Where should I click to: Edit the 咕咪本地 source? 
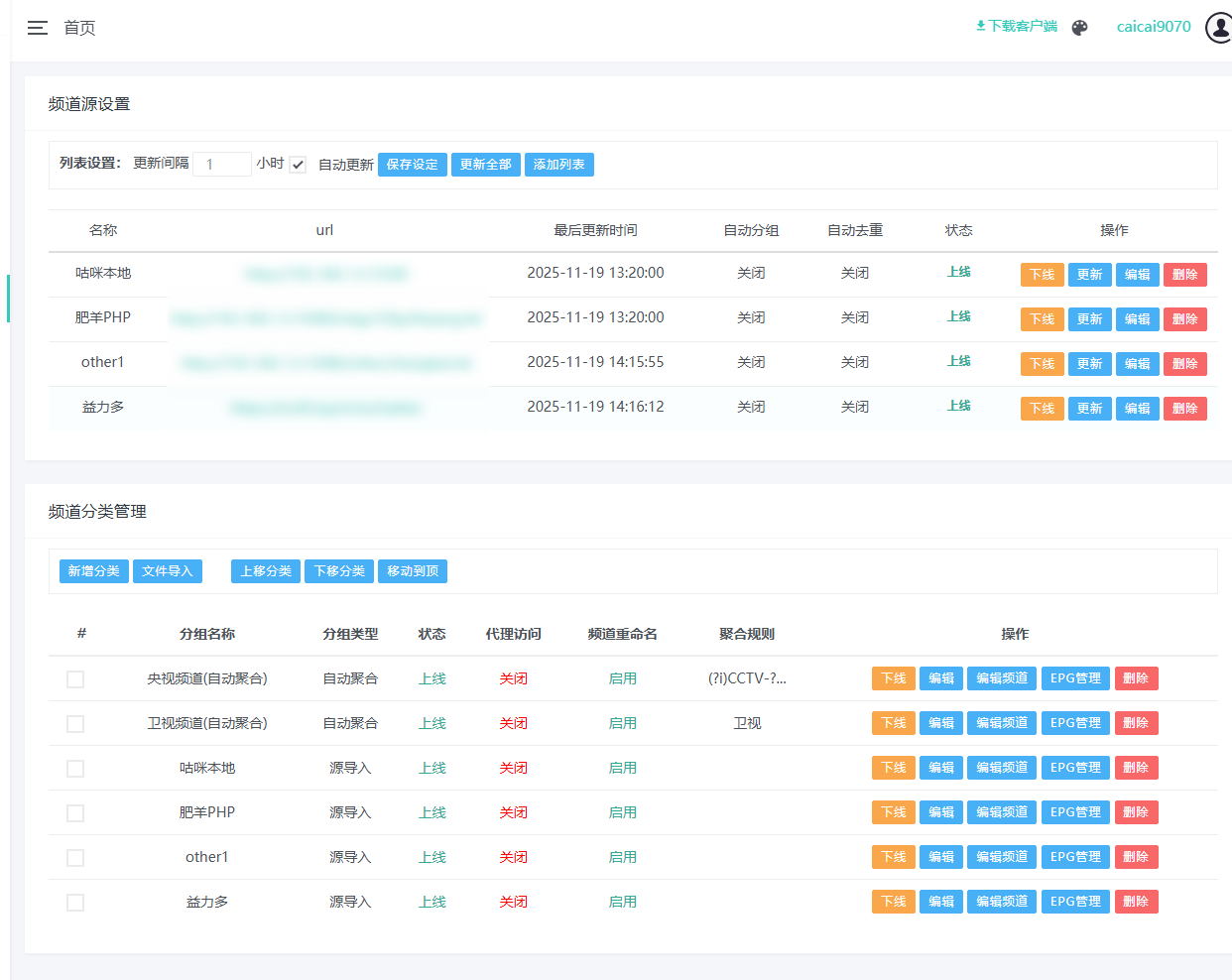click(x=1138, y=275)
